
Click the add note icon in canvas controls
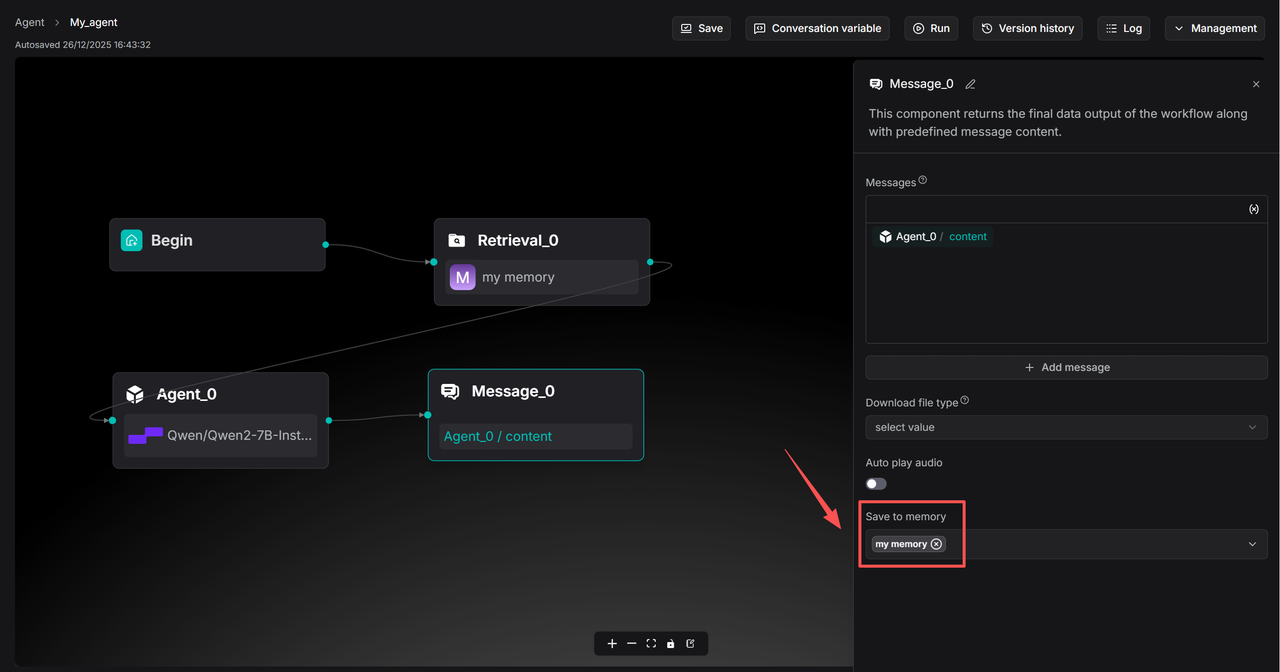point(691,644)
